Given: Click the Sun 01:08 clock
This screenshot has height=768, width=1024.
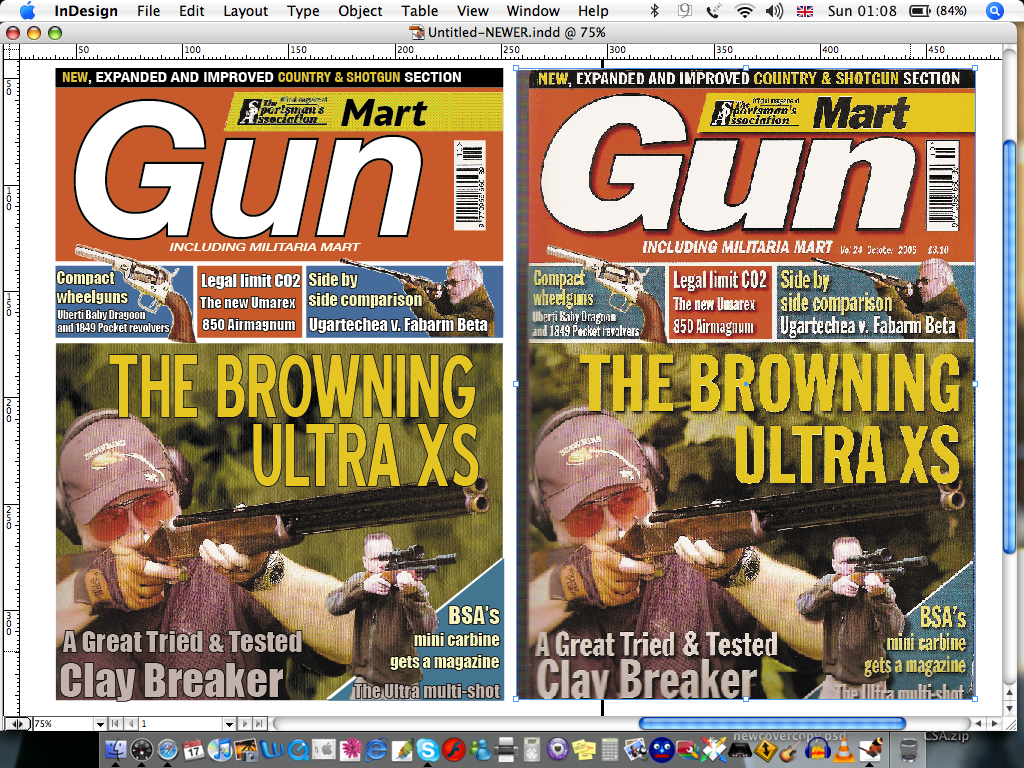Looking at the screenshot, I should 862,10.
